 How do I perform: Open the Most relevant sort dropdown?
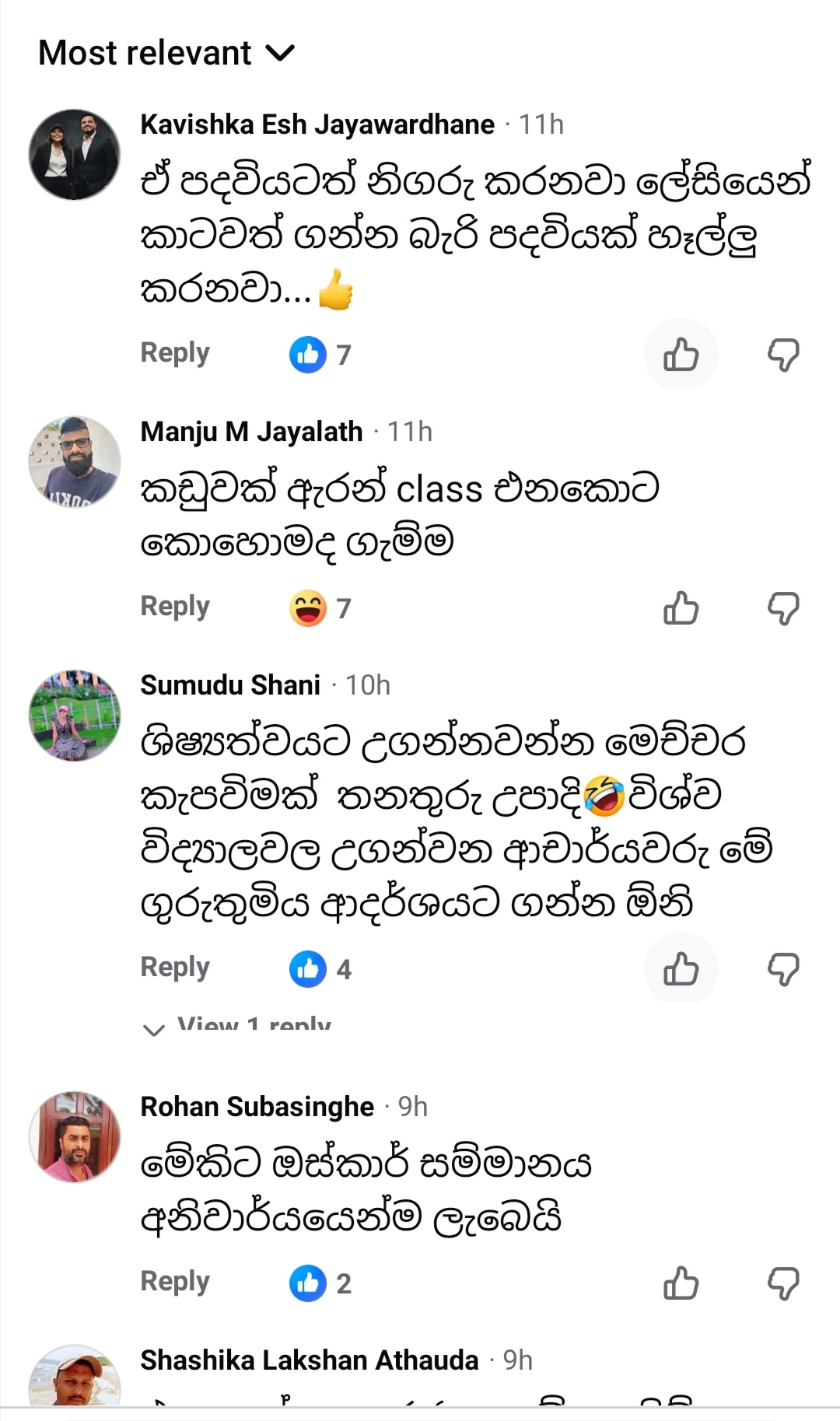click(x=166, y=53)
